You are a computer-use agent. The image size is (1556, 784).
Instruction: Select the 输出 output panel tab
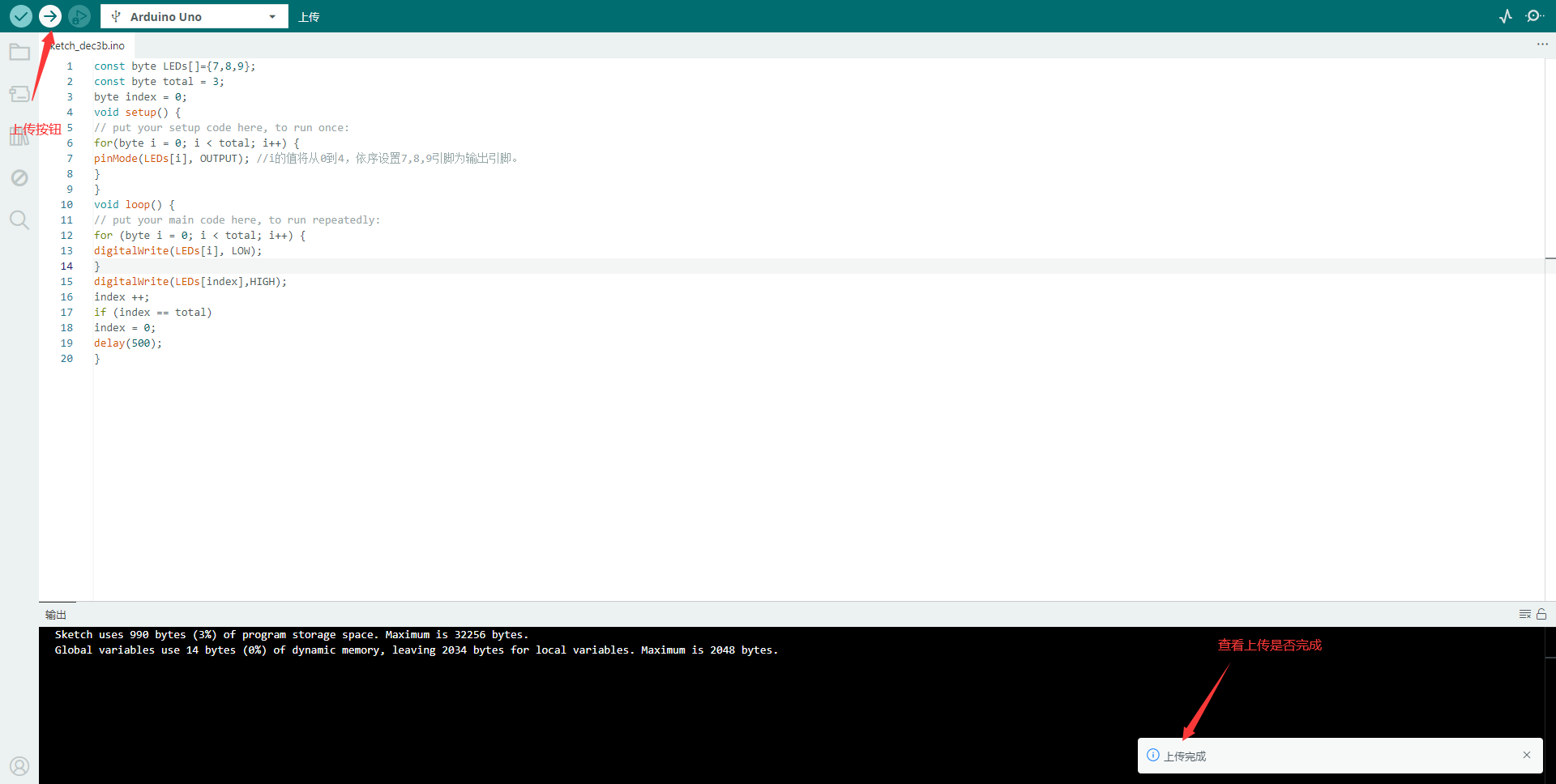coord(56,615)
